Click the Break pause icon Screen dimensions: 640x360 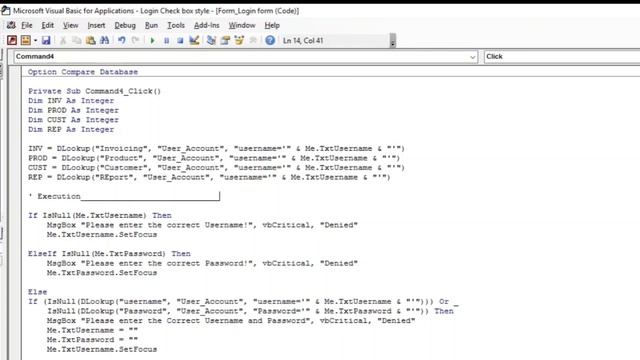click(x=167, y=40)
